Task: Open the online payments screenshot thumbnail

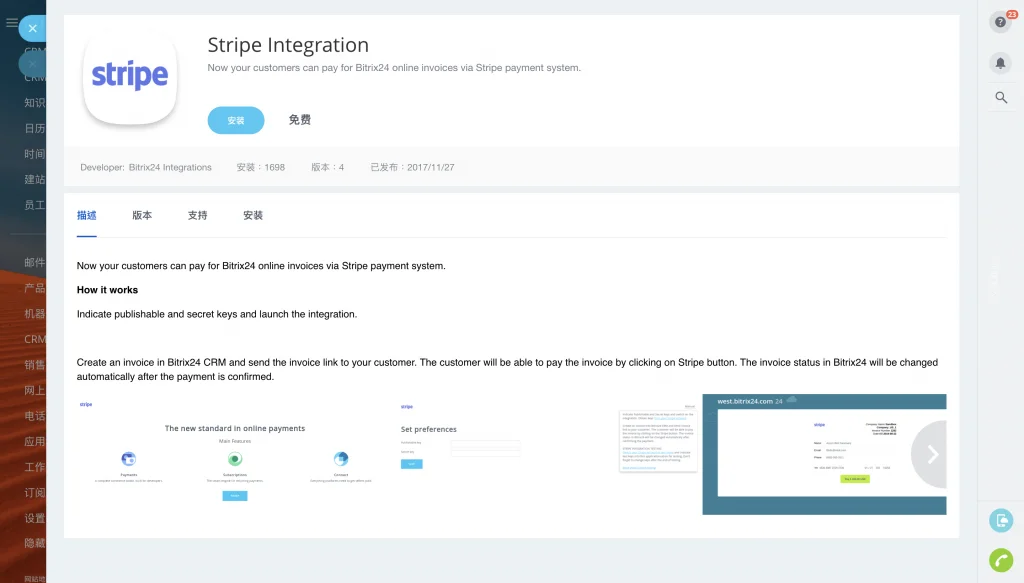Action: click(234, 454)
